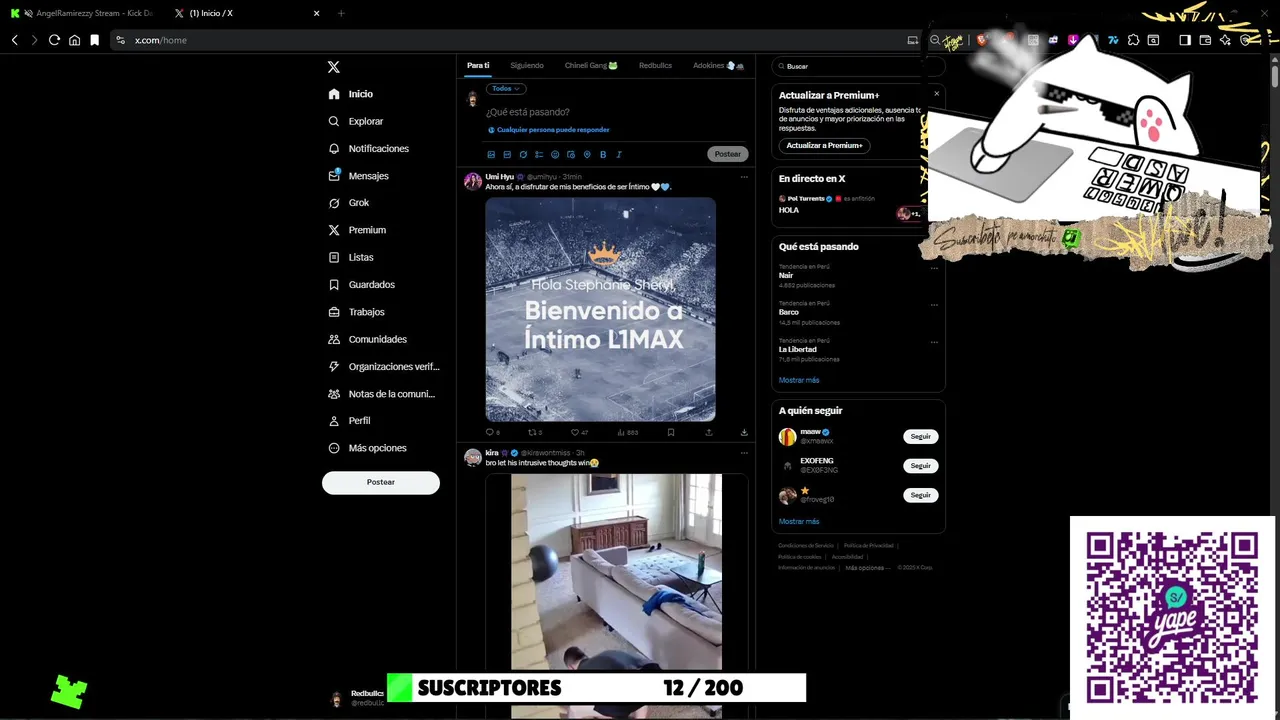Apply italic formatting in composer
Viewport: 1280px width, 720px height.
(619, 154)
